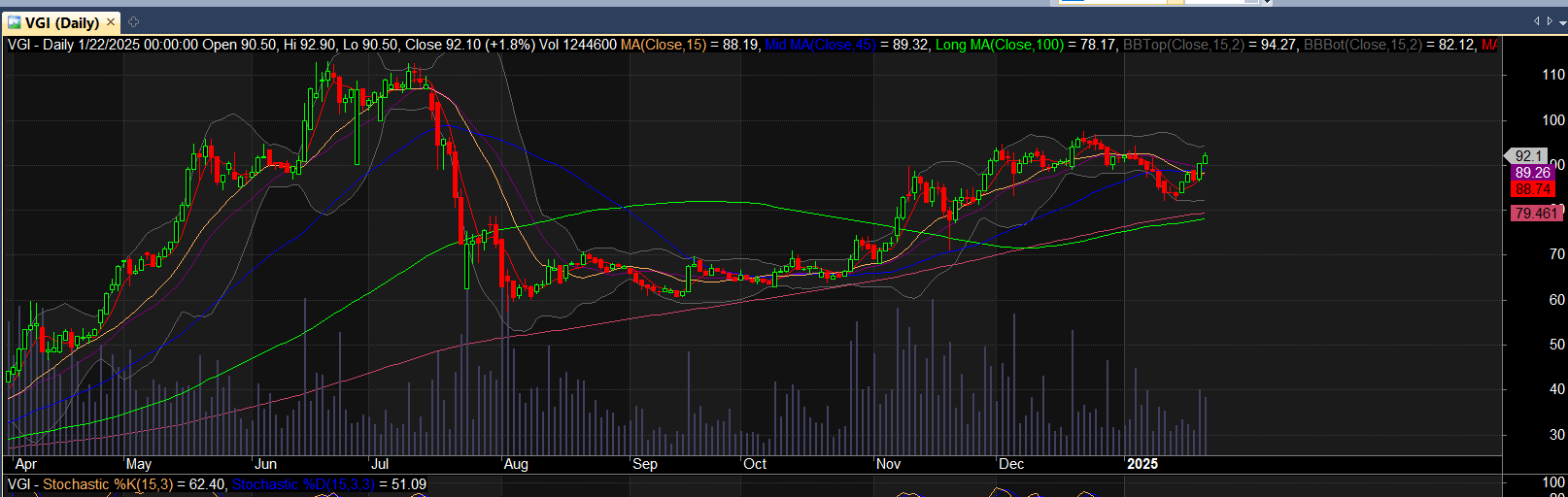Click the 2025 marker on time axis
1568x497 pixels.
pos(1142,464)
